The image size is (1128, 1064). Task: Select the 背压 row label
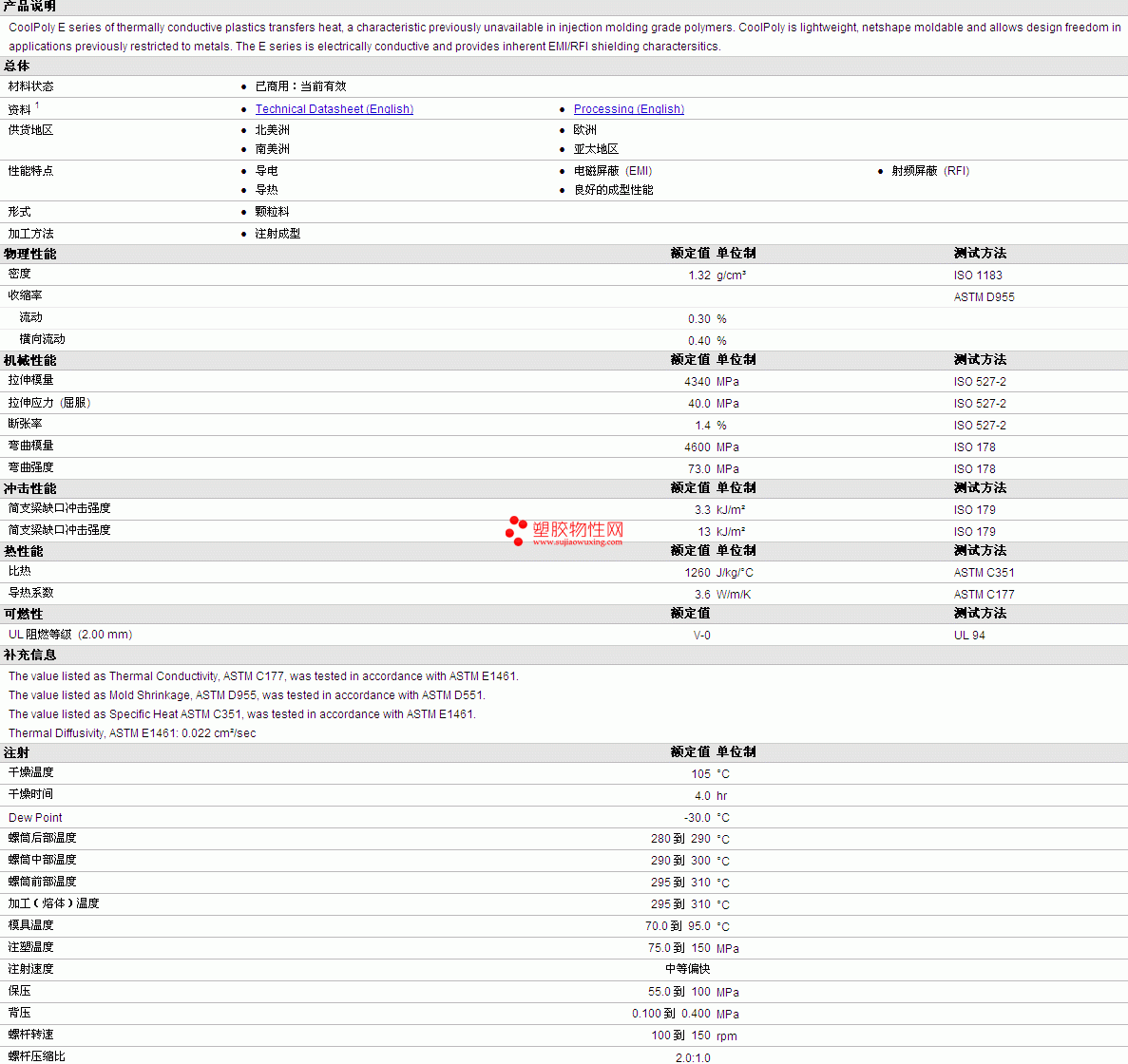pos(19,1013)
